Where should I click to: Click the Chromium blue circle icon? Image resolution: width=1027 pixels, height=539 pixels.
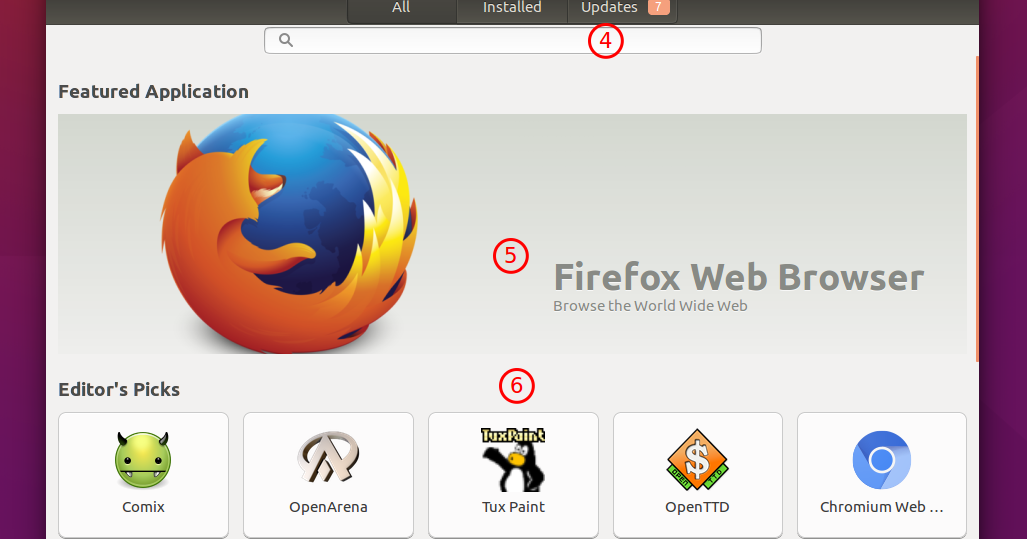point(882,460)
